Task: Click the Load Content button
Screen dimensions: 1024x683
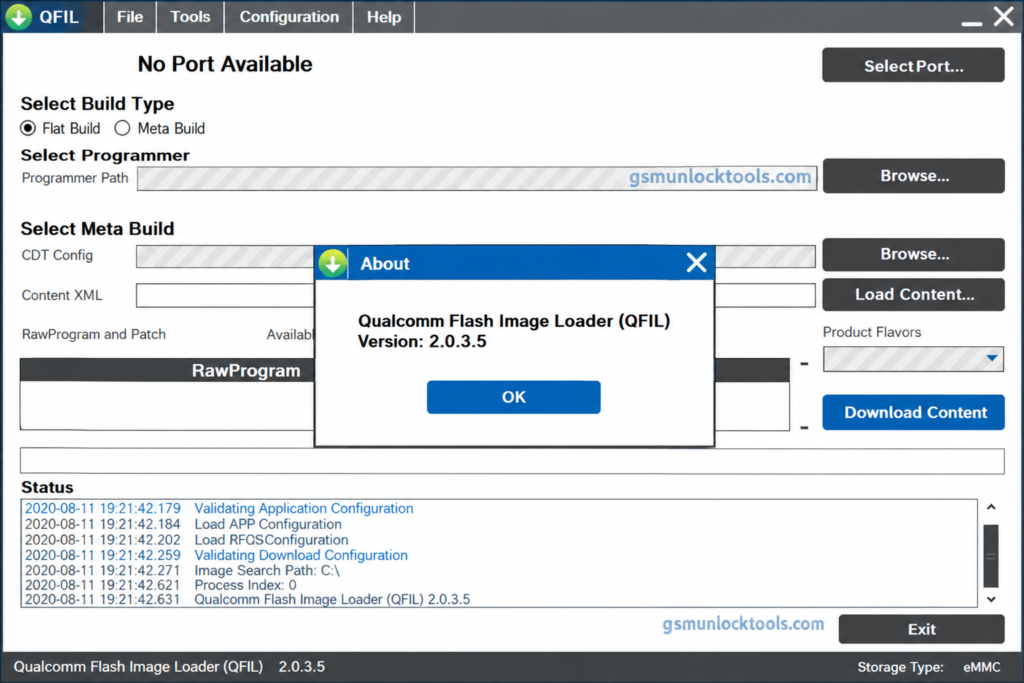Action: (x=914, y=294)
